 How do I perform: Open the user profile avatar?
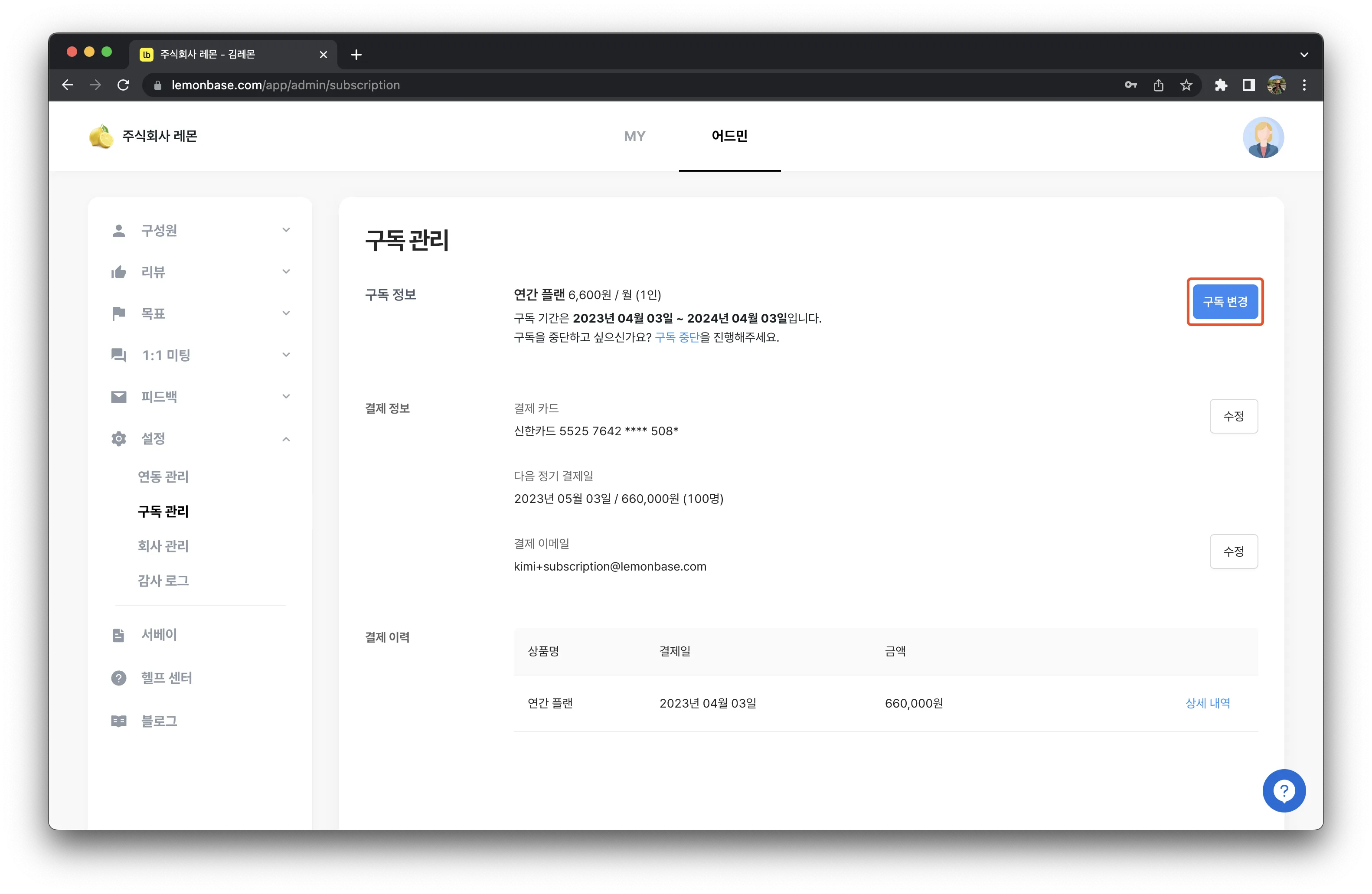click(1263, 137)
